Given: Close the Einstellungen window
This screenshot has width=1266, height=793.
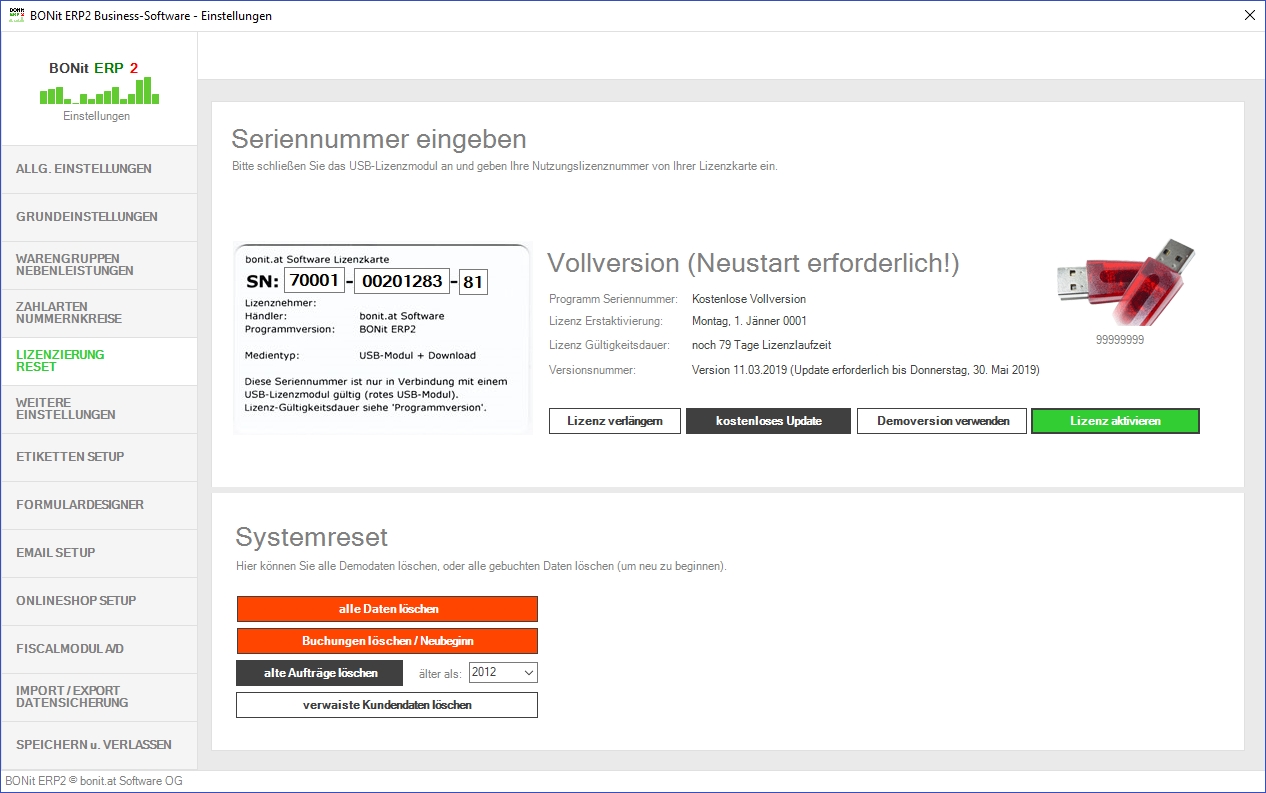Looking at the screenshot, I should click(1249, 15).
